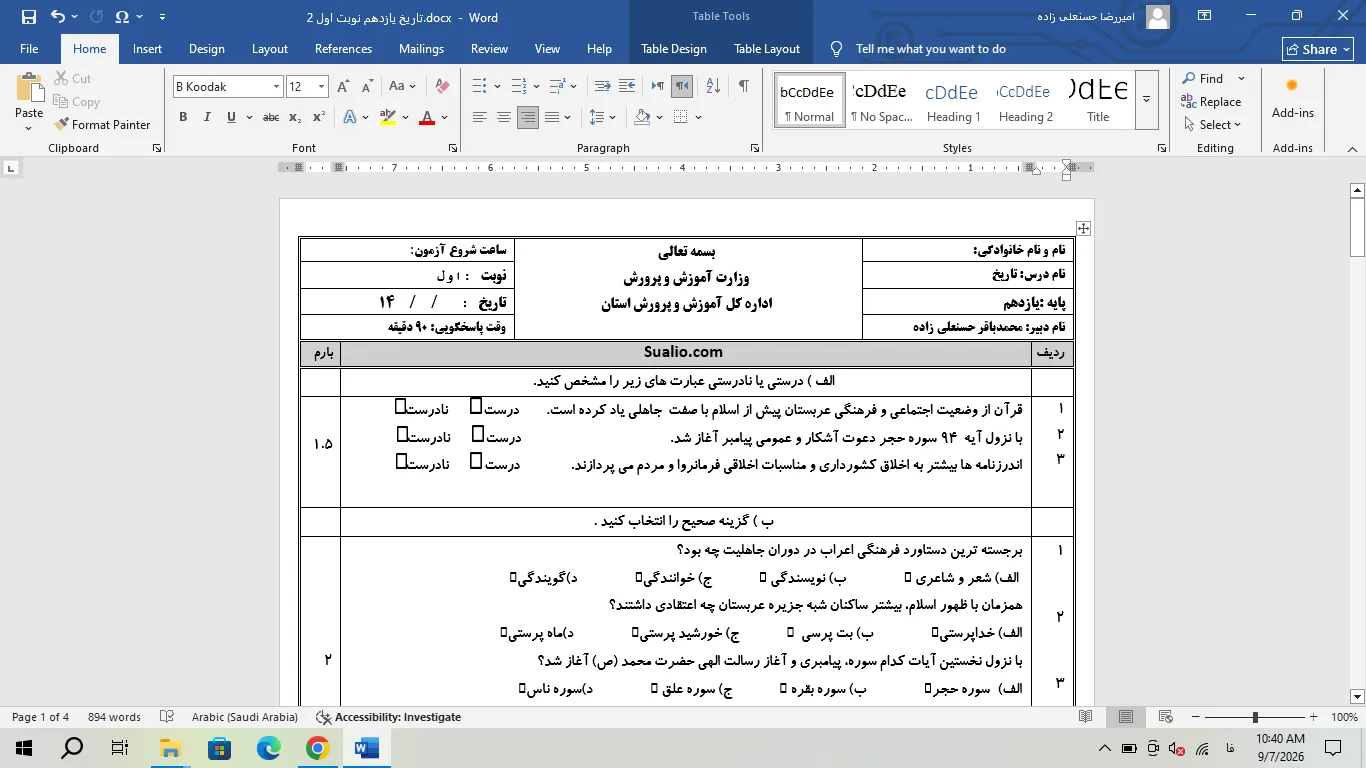Screen dimensions: 1366x768
Task: Open the Insert ribbon tab
Action: [x=147, y=49]
